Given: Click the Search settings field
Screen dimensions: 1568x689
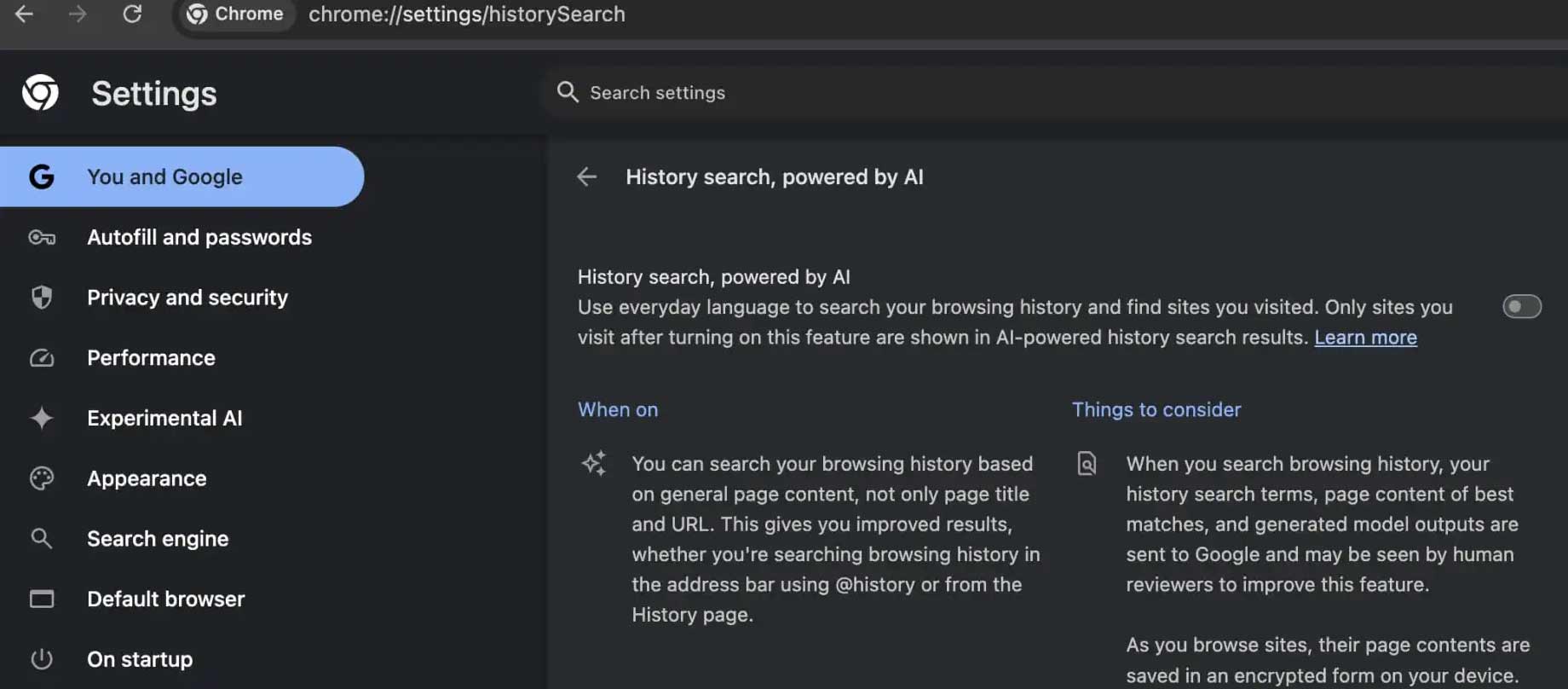Looking at the screenshot, I should [1054, 92].
